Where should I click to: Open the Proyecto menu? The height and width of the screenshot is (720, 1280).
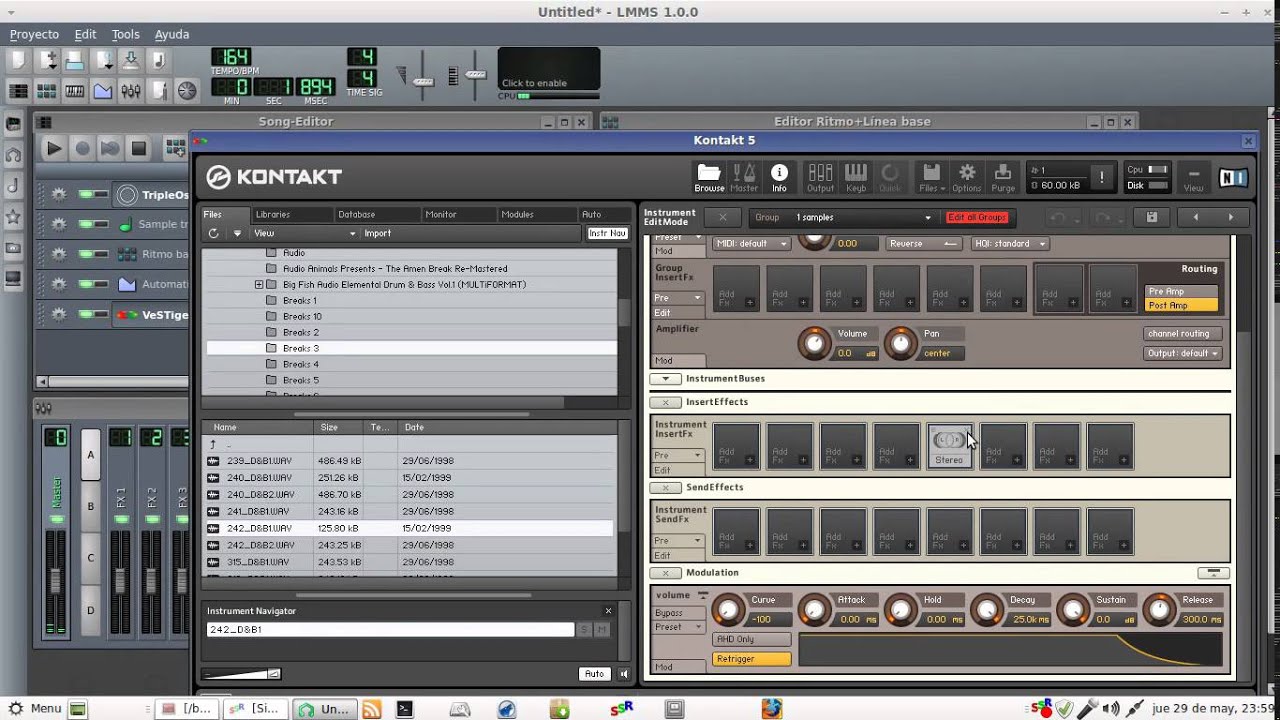(x=35, y=34)
